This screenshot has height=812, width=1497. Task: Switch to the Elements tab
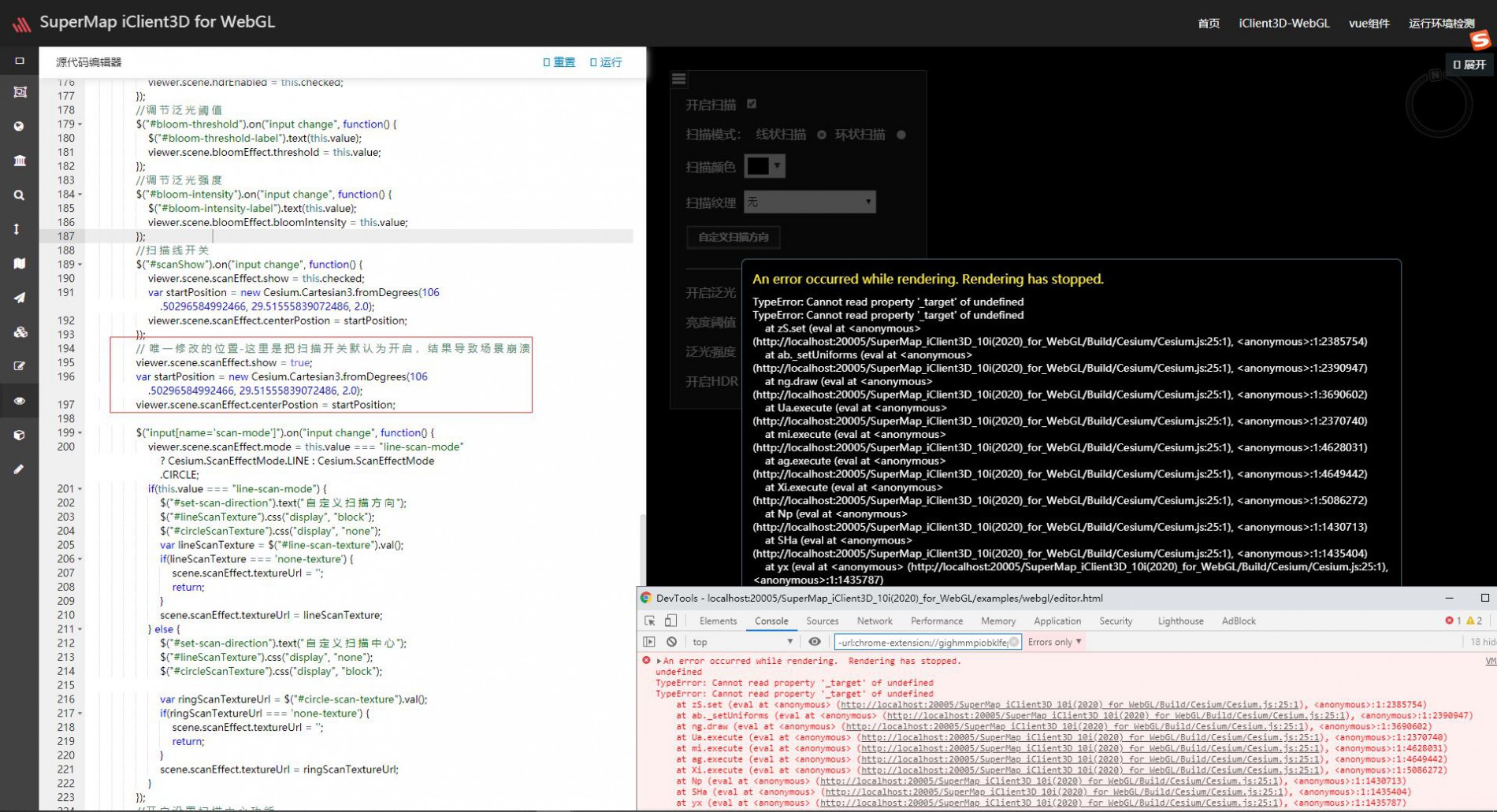pos(718,621)
